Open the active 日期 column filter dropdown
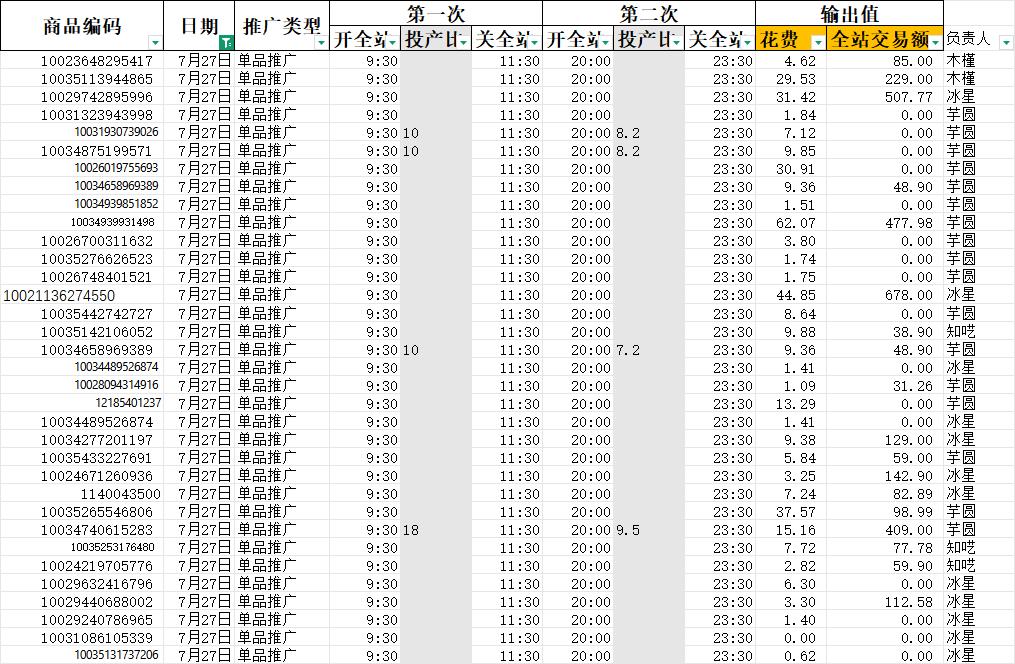1015x664 pixels. pos(226,43)
